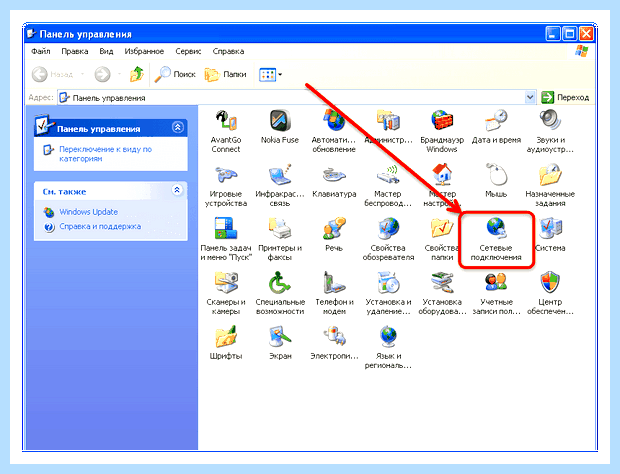Open Свойства папки icon

[442, 240]
